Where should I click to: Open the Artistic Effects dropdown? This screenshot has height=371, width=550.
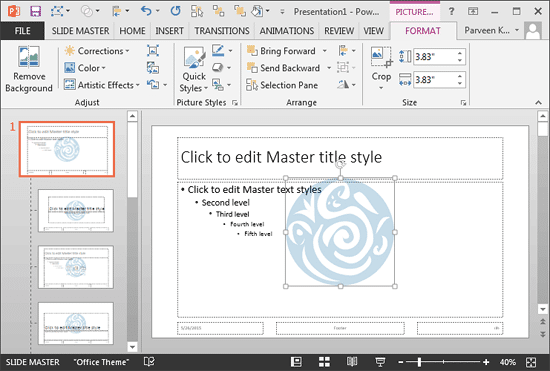[102, 85]
